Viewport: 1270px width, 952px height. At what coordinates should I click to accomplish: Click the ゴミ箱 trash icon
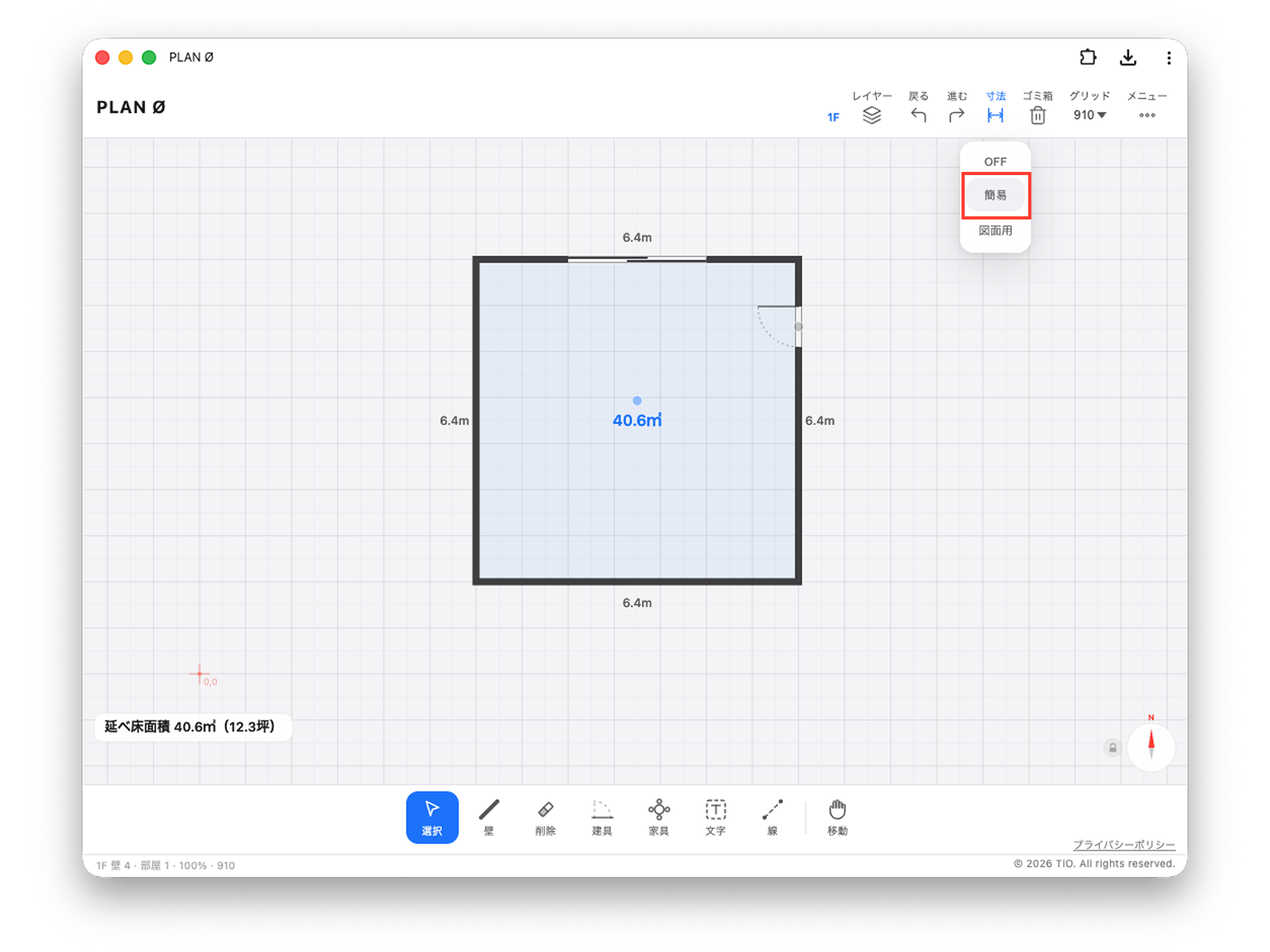point(1038,115)
